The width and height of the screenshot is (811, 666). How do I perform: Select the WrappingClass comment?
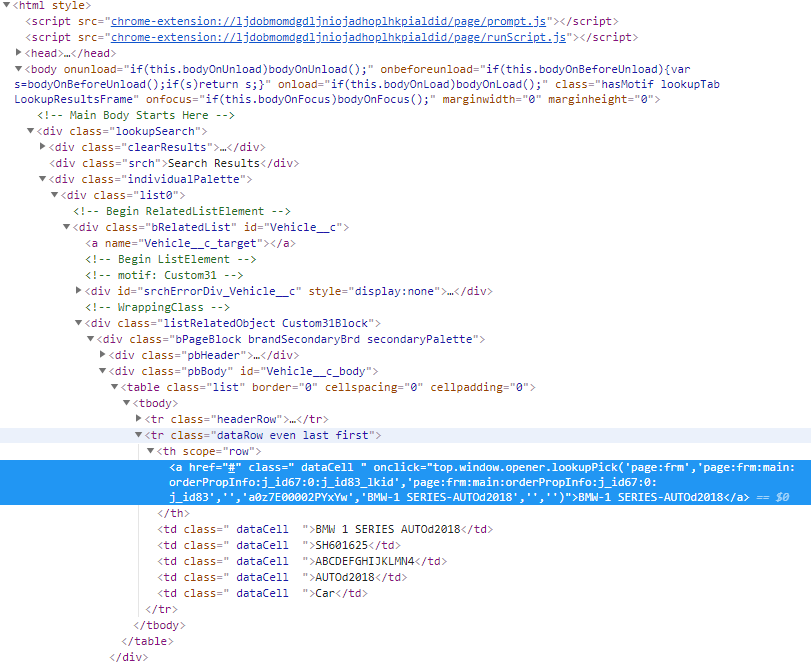(x=157, y=307)
